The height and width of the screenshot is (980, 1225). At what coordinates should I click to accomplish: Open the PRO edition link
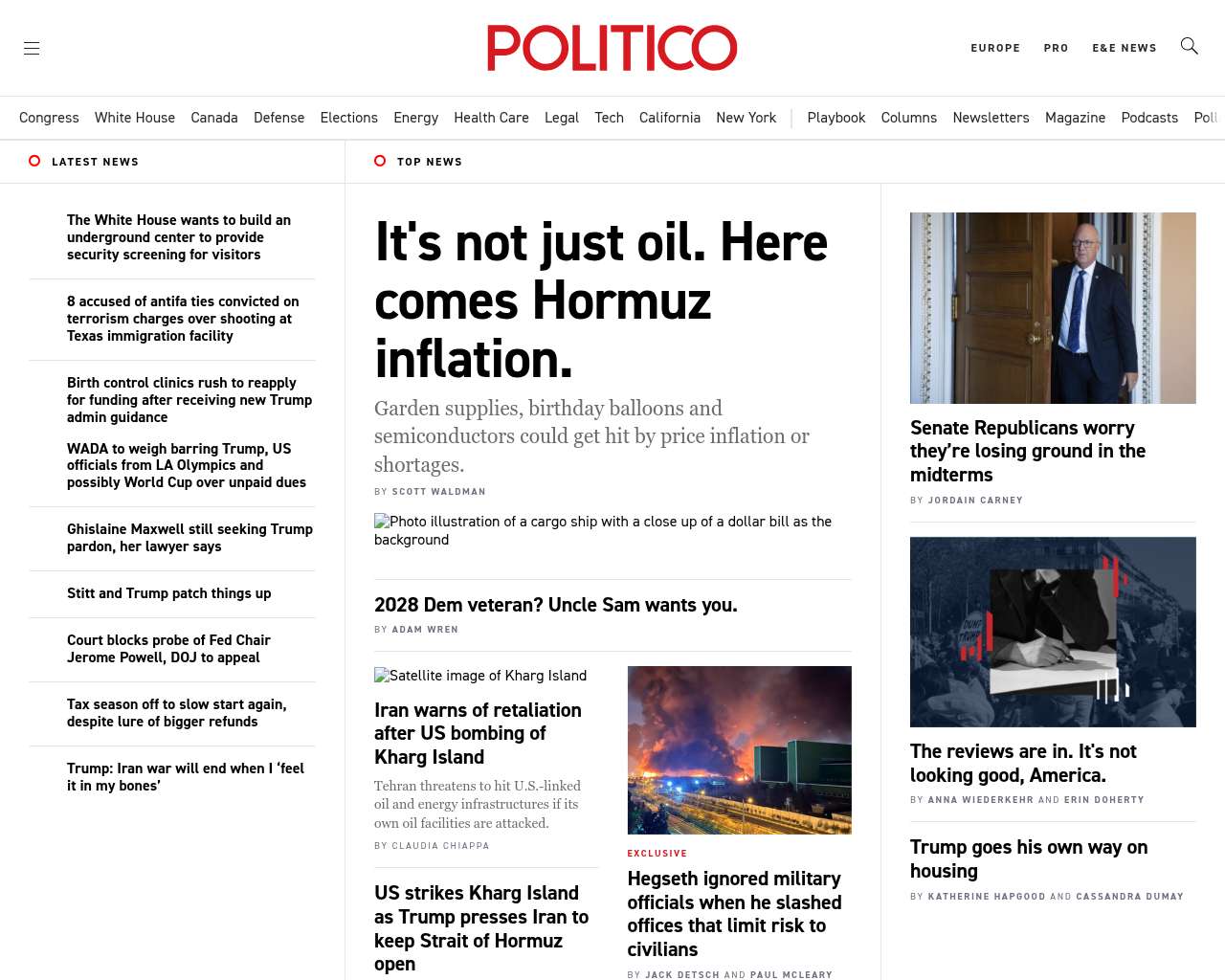pos(1056,48)
